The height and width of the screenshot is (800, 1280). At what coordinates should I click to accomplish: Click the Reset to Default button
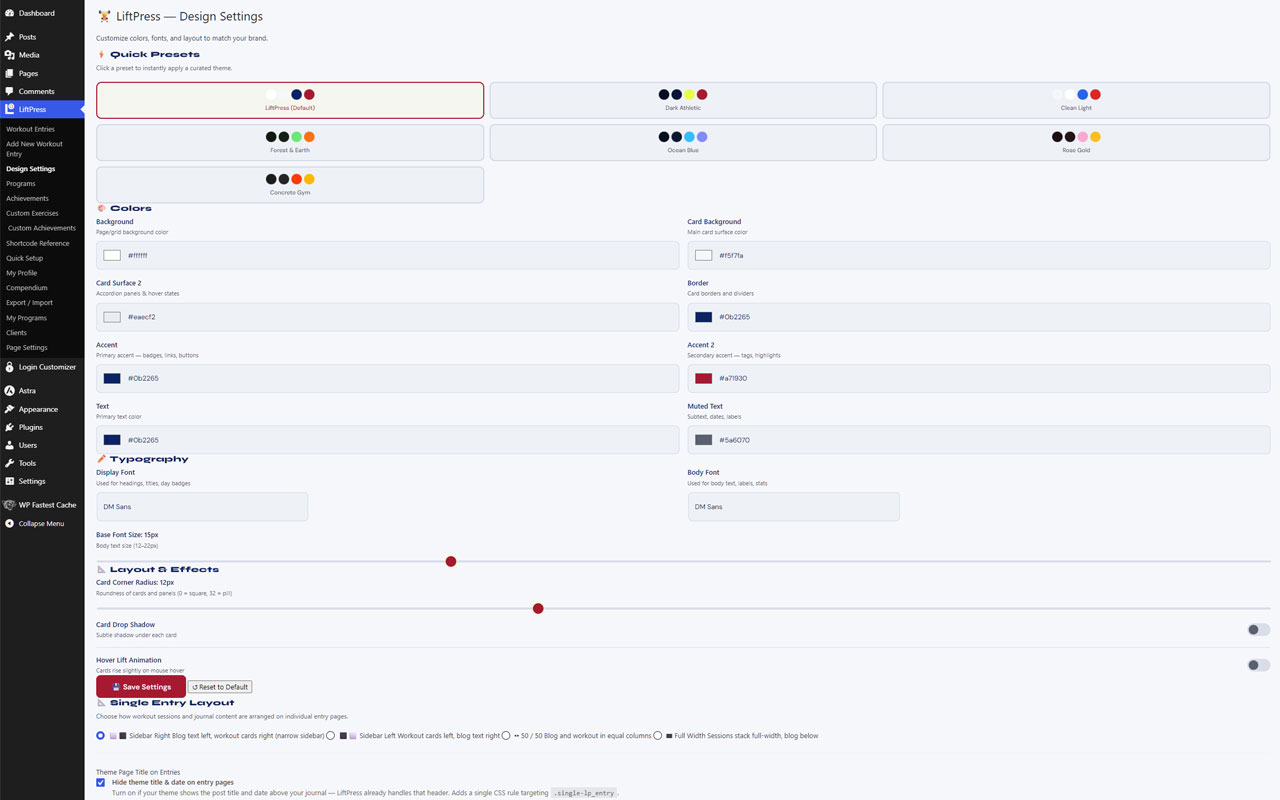tap(220, 687)
